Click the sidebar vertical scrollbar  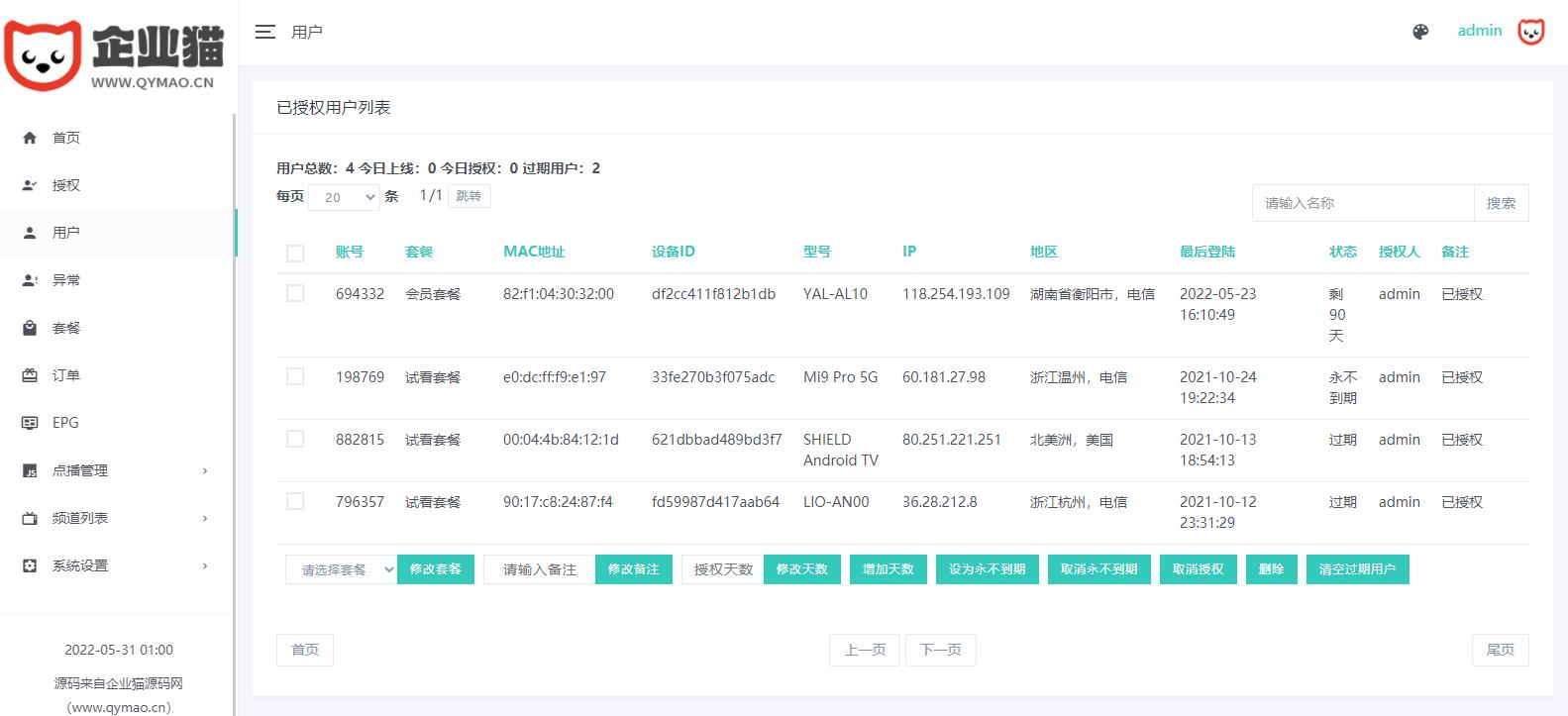coord(235,396)
